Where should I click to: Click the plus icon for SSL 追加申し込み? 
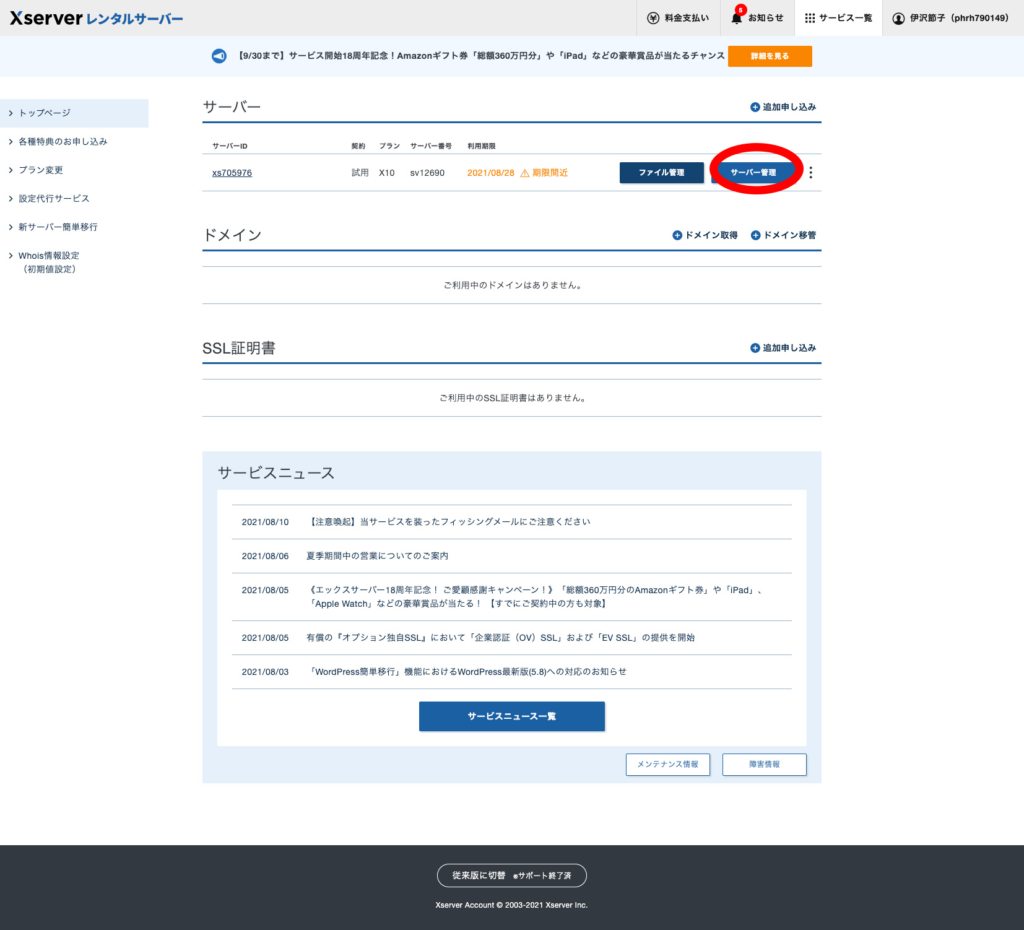755,348
